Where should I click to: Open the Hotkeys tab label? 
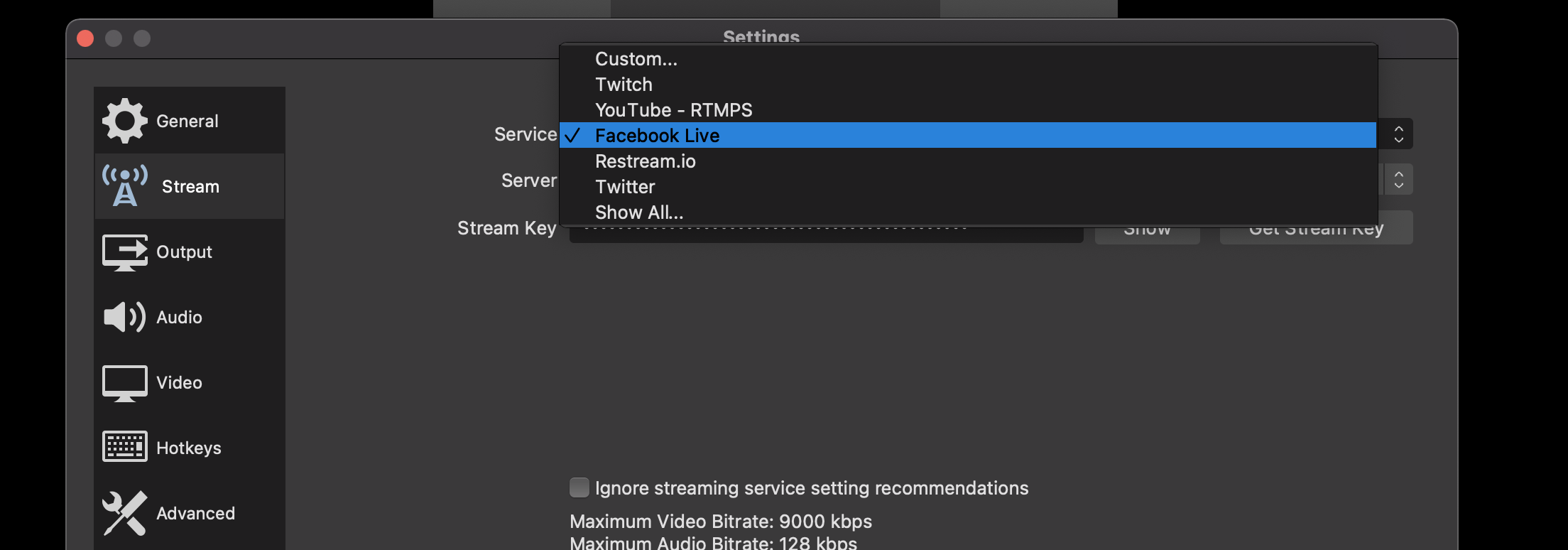[189, 448]
